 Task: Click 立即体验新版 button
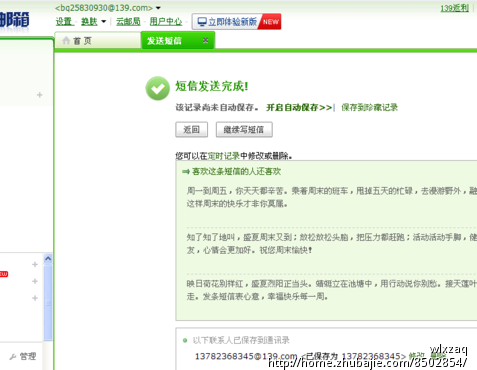[236, 22]
